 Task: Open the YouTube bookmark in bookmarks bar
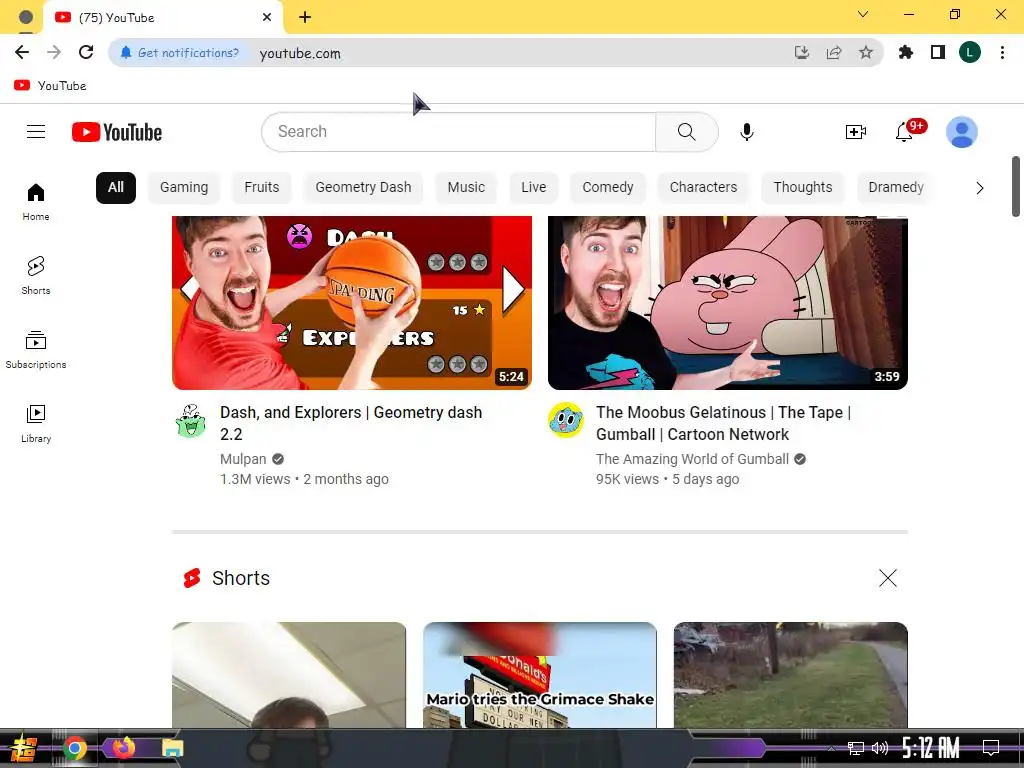50,86
